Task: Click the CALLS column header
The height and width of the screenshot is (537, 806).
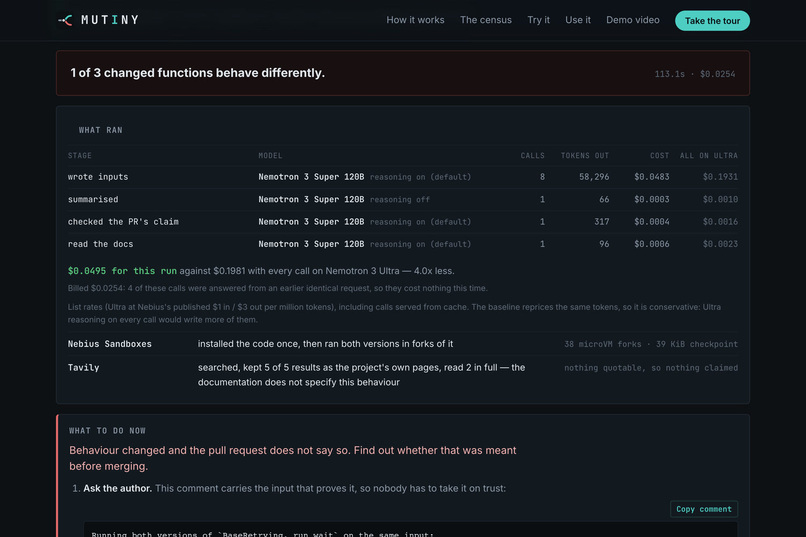Action: (533, 156)
